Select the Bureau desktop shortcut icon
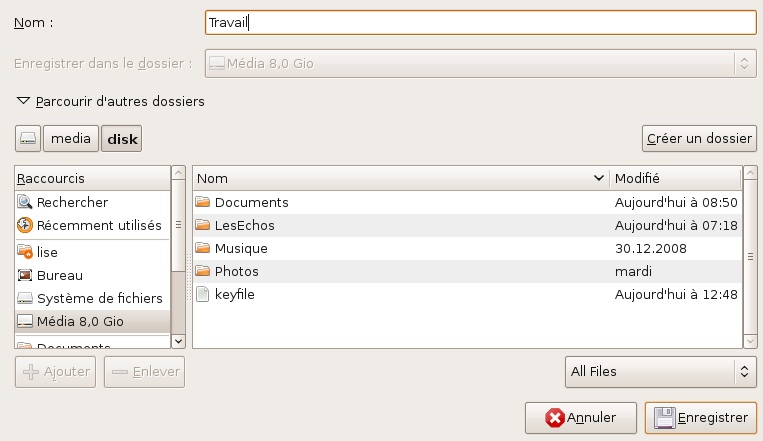 (x=26, y=275)
